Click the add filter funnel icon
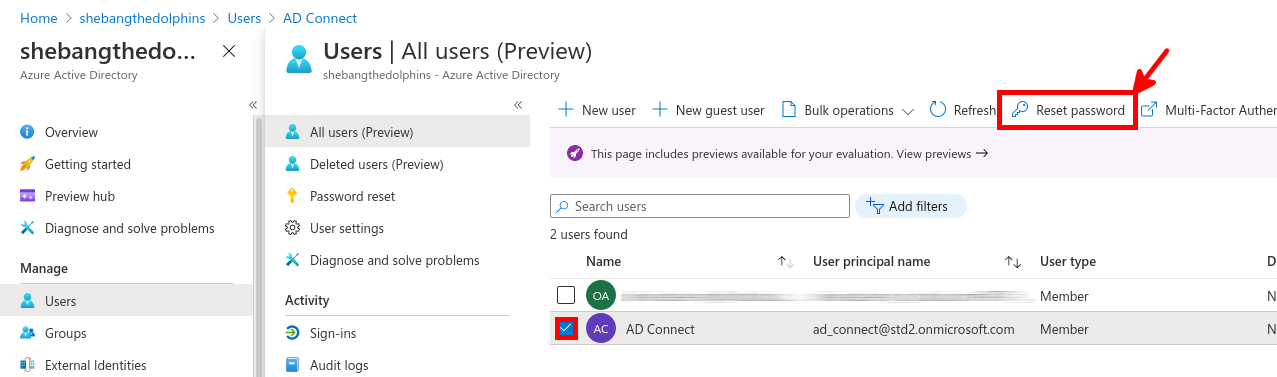Image resolution: width=1277 pixels, height=377 pixels. click(874, 206)
